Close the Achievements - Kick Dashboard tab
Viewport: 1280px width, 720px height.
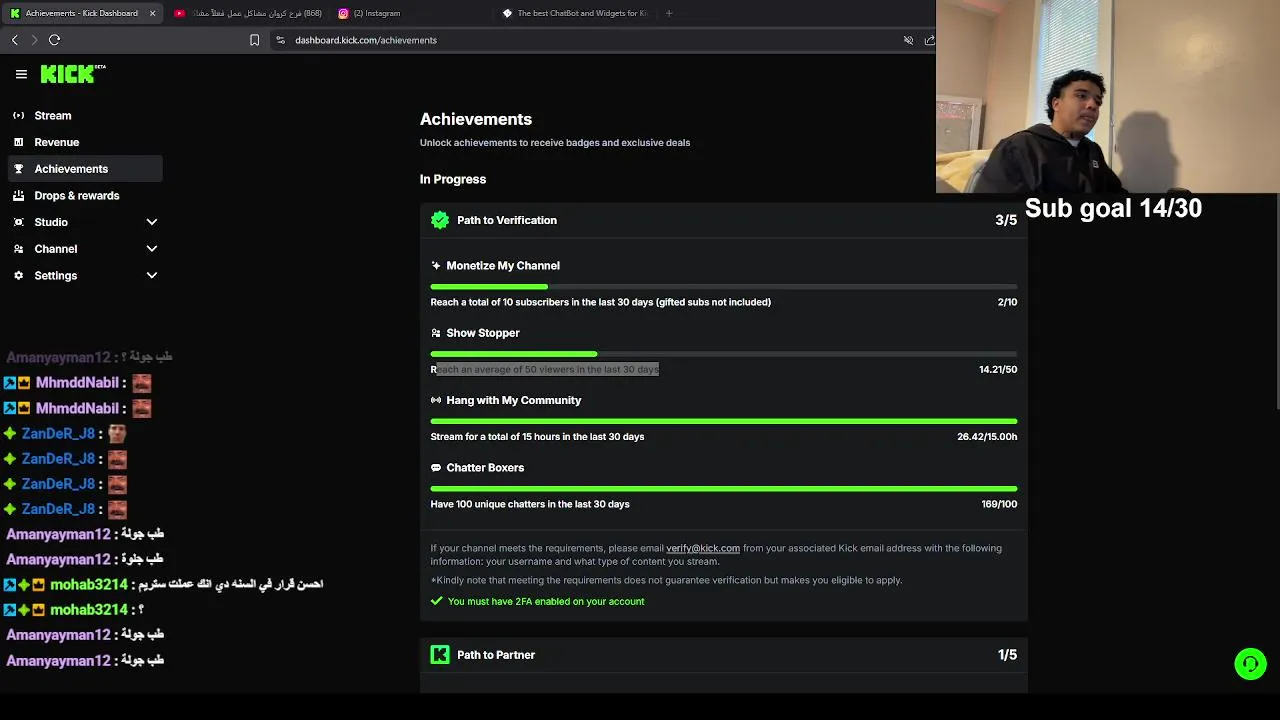tap(152, 13)
